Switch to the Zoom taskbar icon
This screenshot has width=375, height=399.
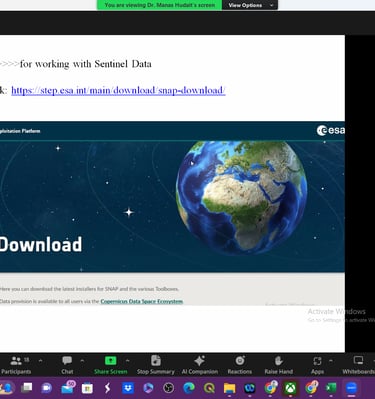click(351, 388)
